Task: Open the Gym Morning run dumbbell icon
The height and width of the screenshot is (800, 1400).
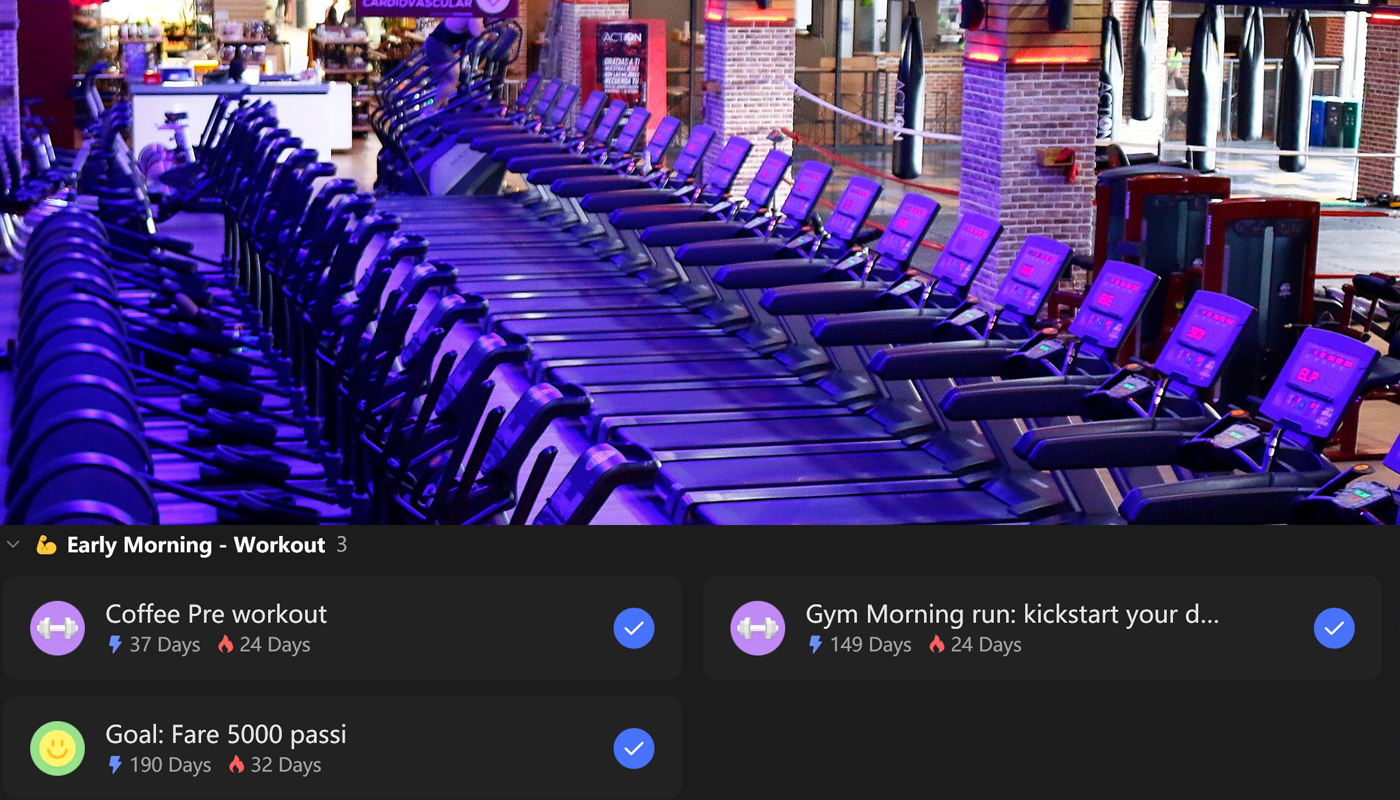Action: click(x=758, y=628)
